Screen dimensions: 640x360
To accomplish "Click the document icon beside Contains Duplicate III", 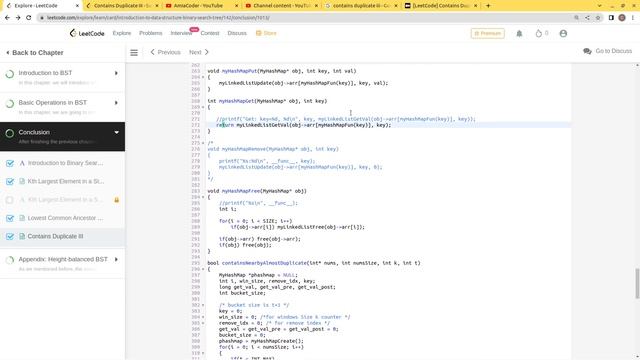I will pos(22,236).
